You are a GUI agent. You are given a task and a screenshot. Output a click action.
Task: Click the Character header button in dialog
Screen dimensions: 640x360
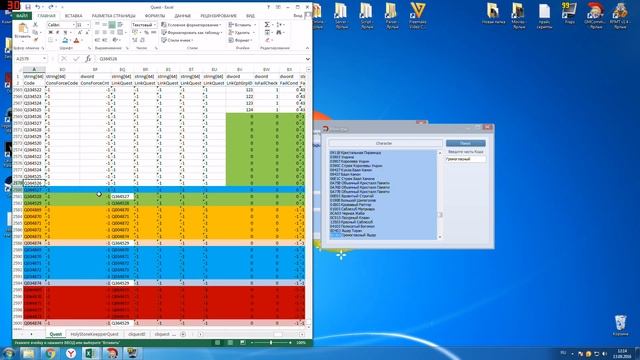click(384, 143)
